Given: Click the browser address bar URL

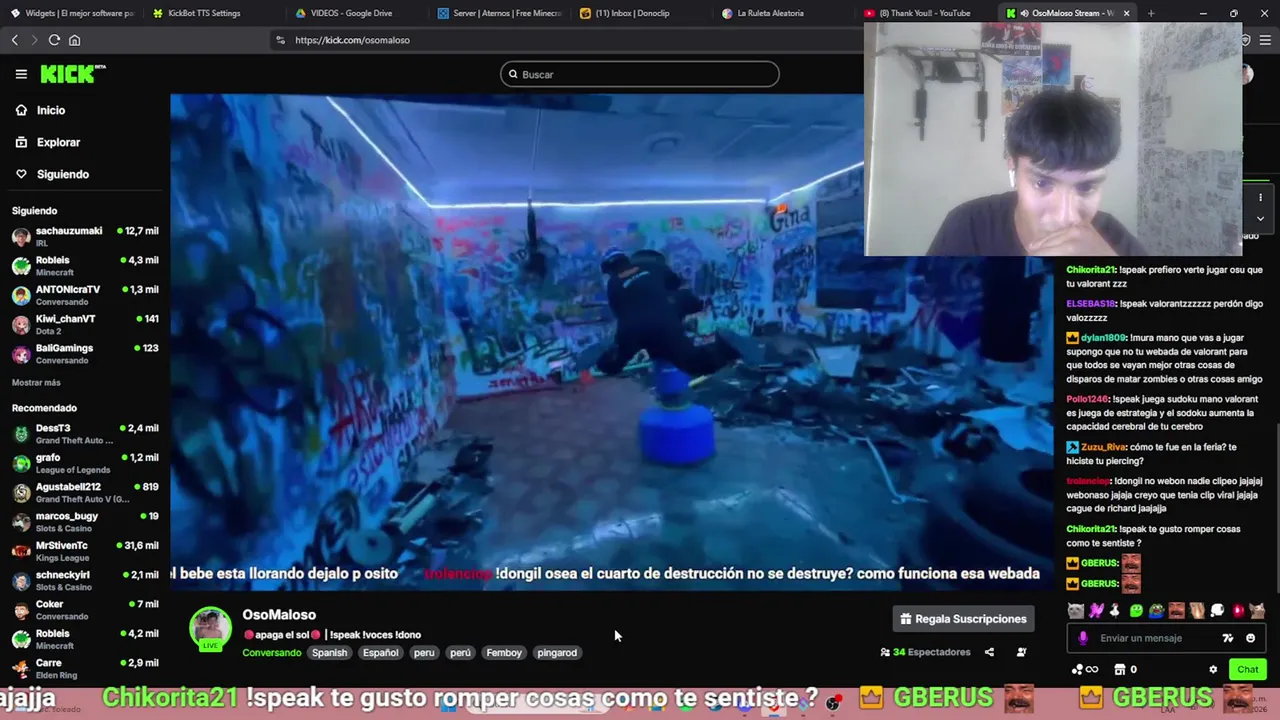Looking at the screenshot, I should 352,40.
